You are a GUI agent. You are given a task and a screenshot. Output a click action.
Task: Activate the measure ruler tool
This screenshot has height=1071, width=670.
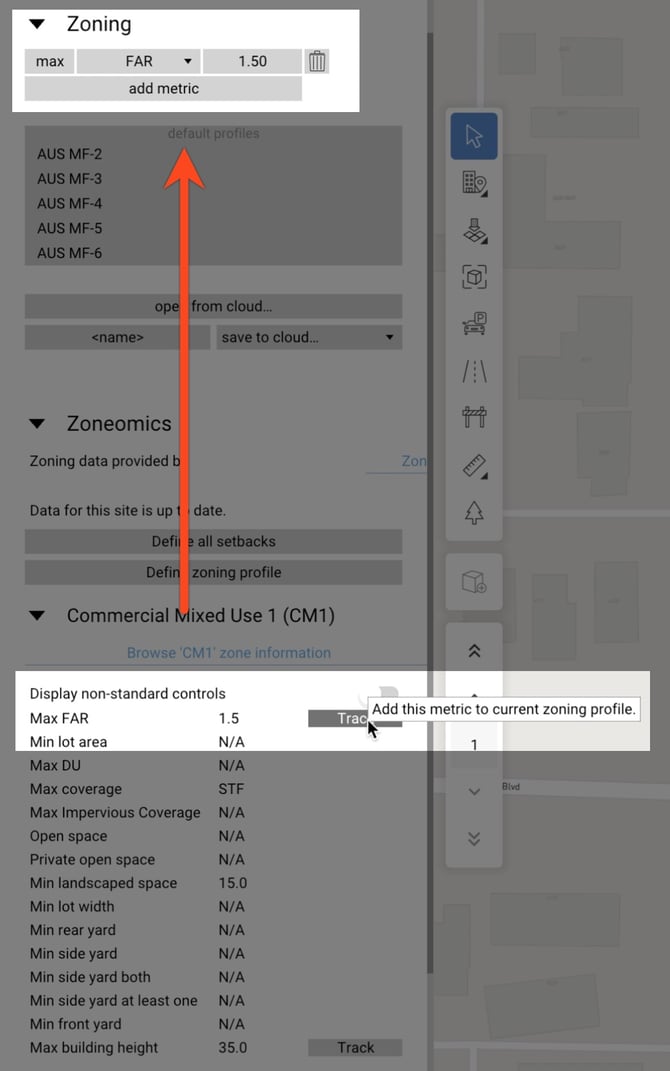(x=474, y=466)
